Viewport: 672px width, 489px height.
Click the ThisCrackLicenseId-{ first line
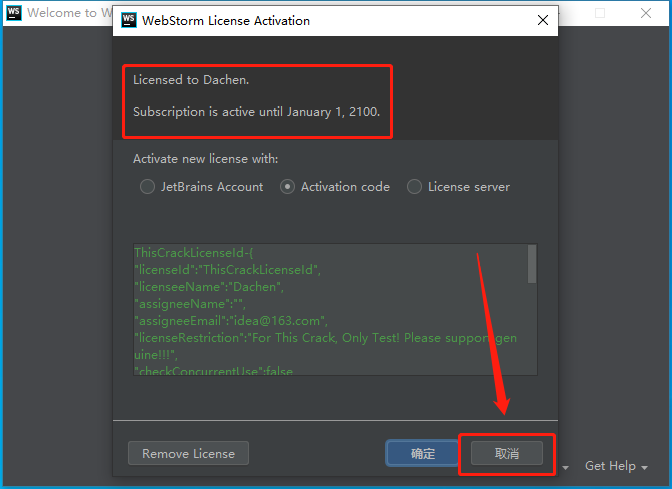(194, 252)
